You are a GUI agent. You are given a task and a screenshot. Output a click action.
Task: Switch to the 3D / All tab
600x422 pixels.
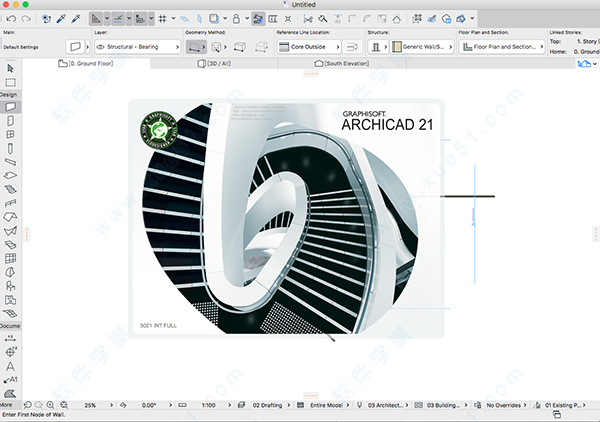214,64
